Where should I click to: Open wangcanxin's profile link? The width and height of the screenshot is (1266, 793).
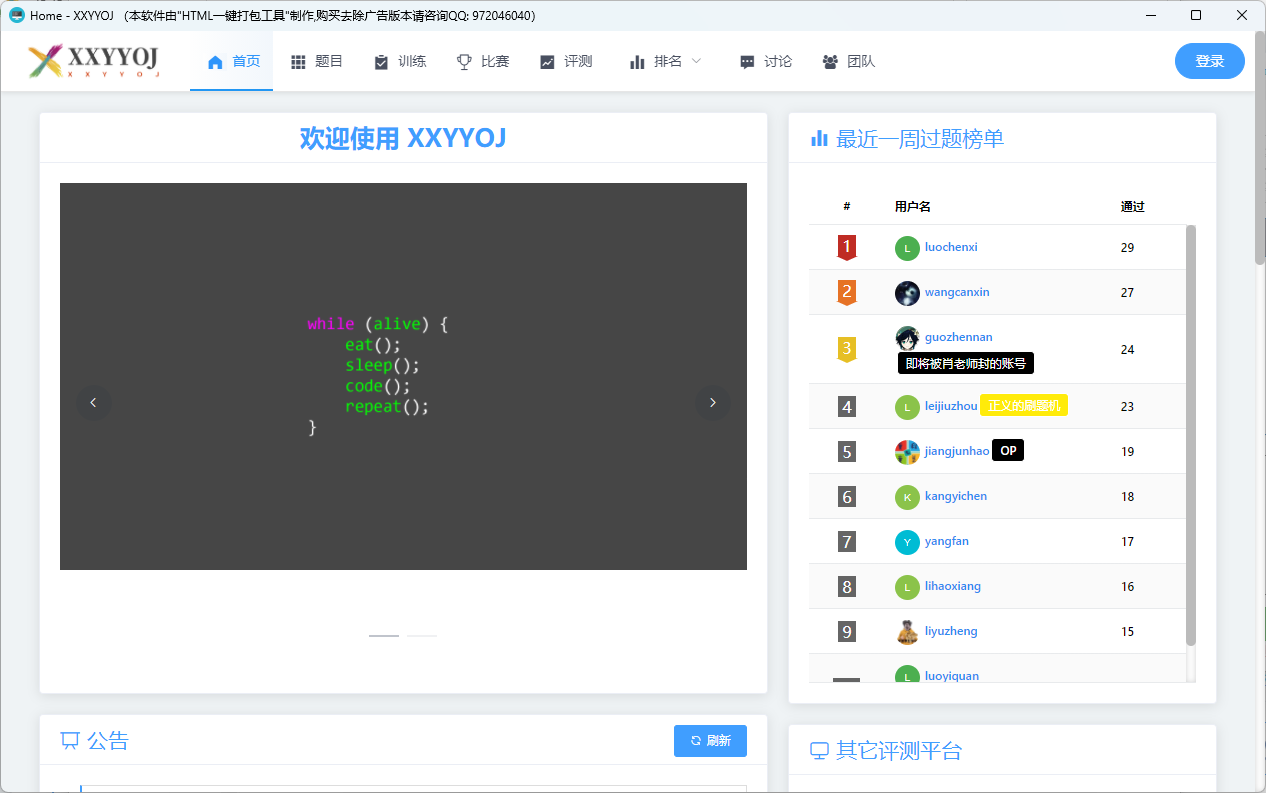[x=957, y=292]
